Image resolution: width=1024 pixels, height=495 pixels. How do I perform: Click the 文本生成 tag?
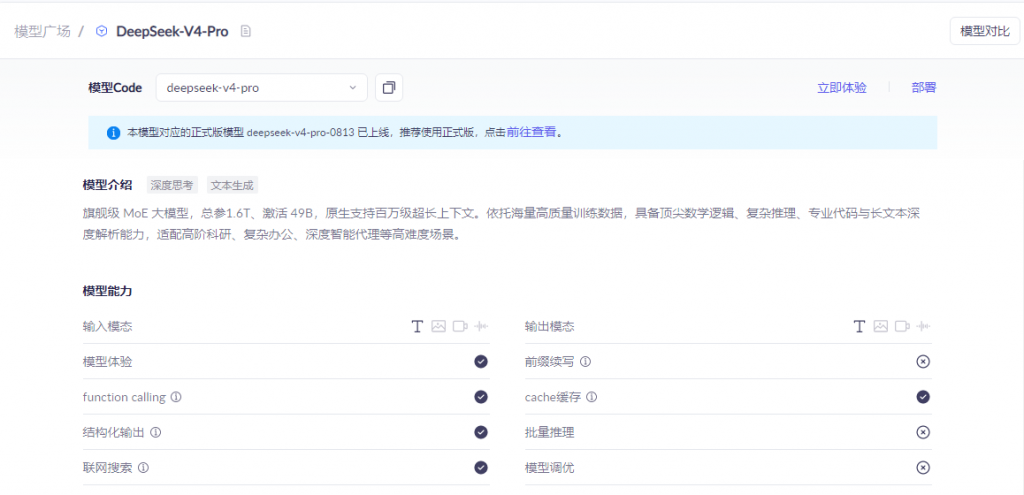click(x=232, y=185)
